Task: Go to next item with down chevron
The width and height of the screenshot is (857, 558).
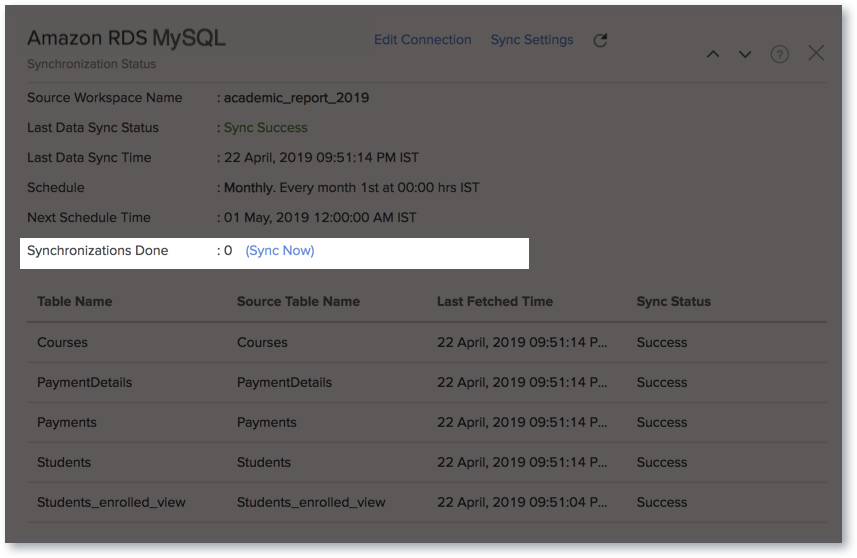Action: click(745, 54)
